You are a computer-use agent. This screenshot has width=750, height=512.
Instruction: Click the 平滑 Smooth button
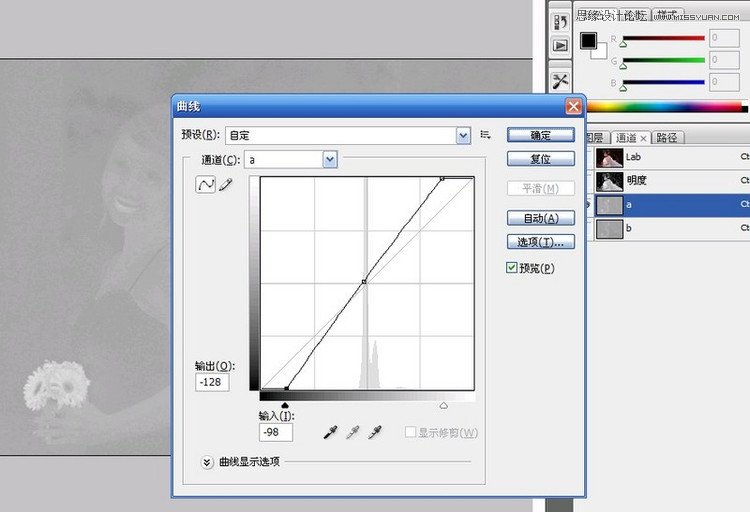[540, 189]
